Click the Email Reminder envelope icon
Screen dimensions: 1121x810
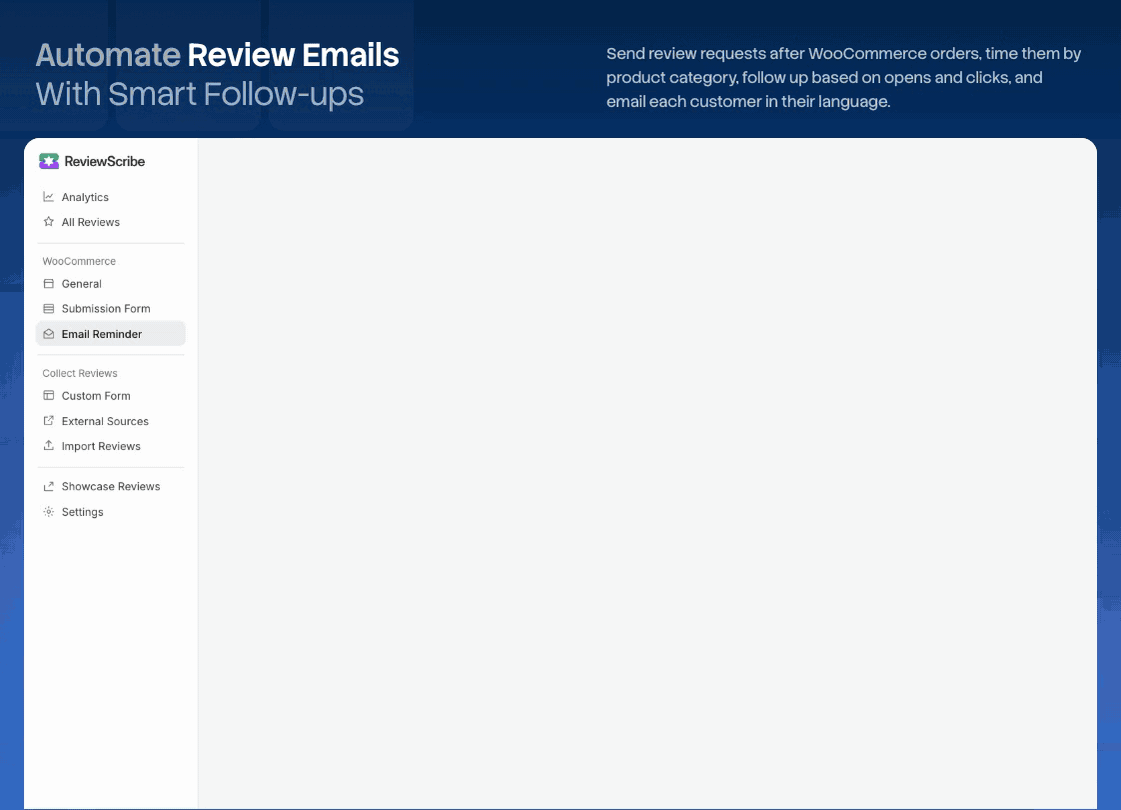[x=49, y=334]
